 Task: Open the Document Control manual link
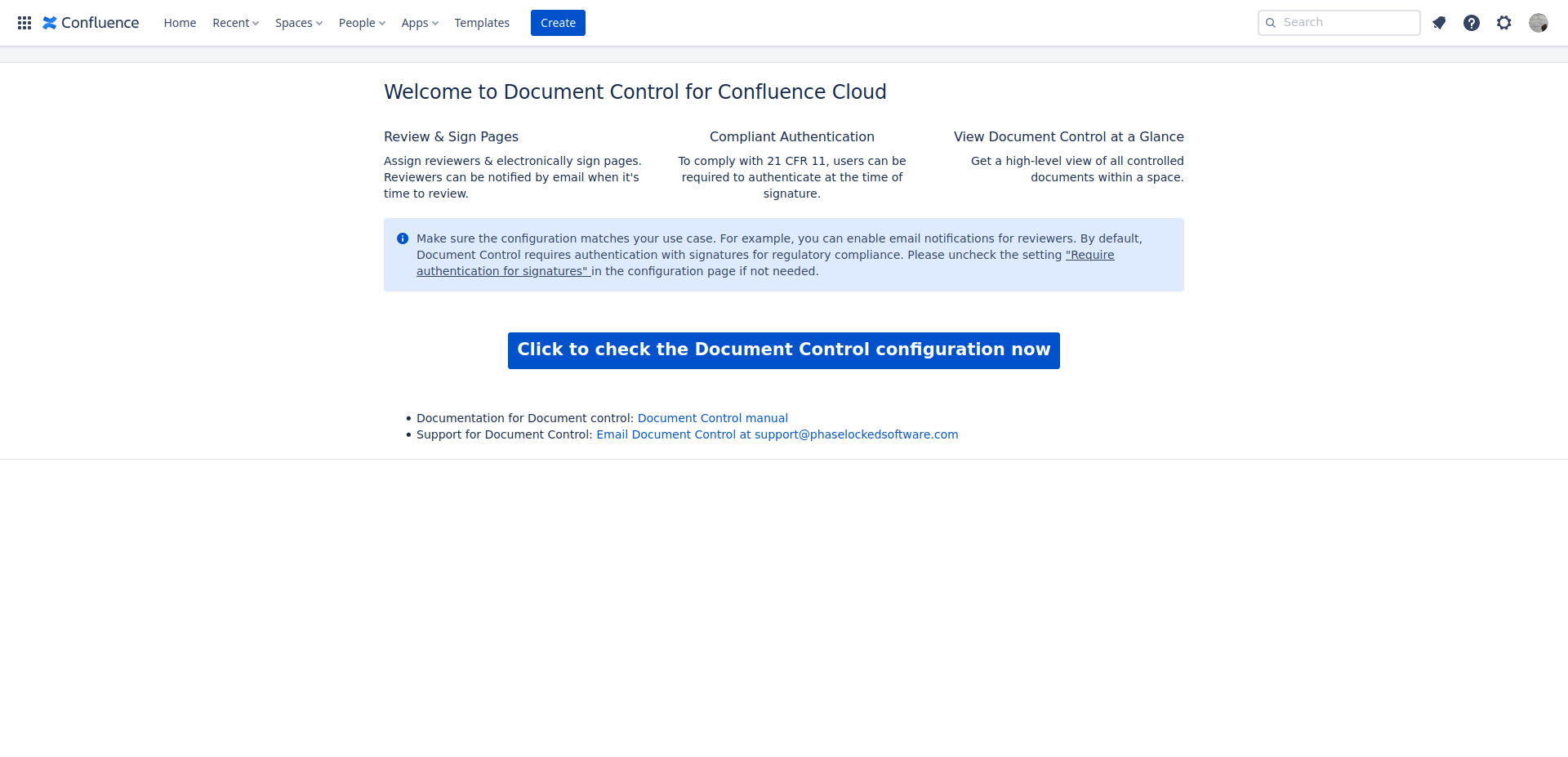[712, 417]
